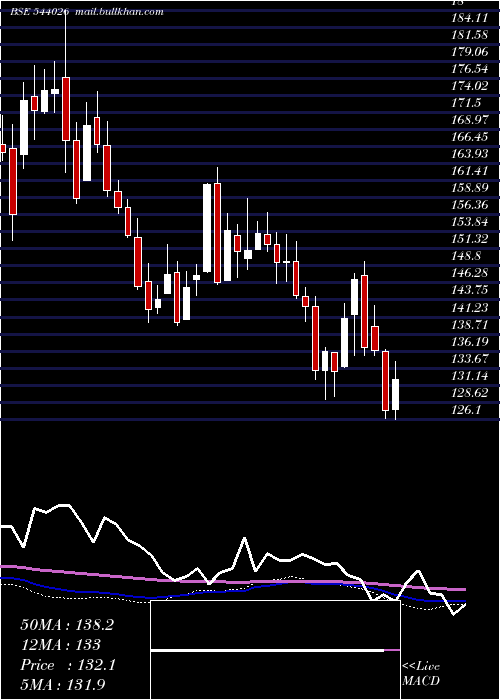
Task: Click the 141.23 price axis label
Action: [x=470, y=308]
